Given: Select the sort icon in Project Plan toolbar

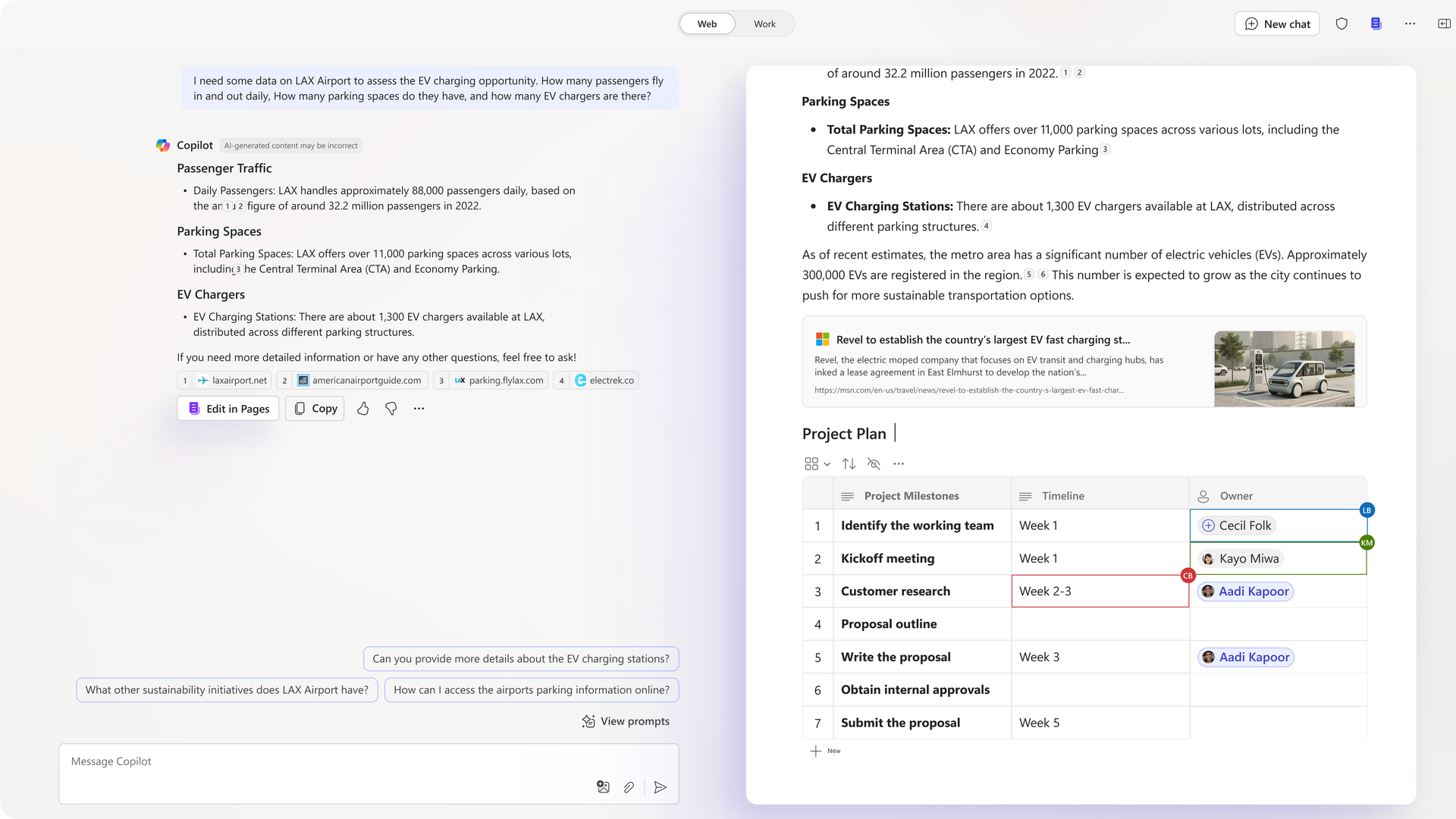Looking at the screenshot, I should coord(849,463).
